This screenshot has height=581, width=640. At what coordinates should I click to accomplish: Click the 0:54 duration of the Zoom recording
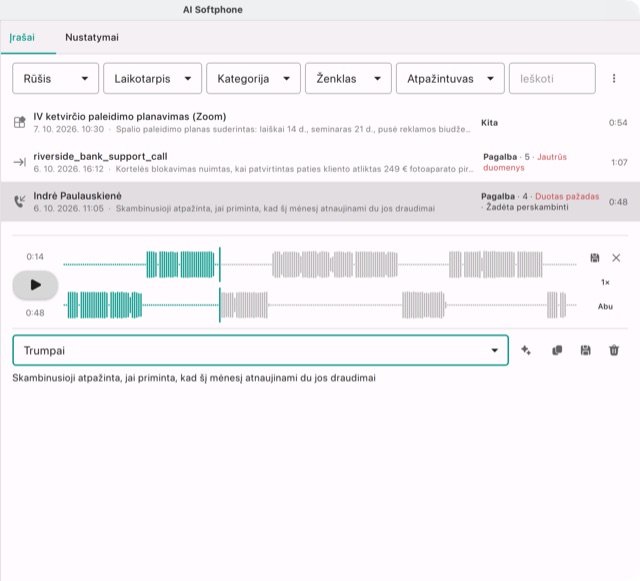(618, 123)
